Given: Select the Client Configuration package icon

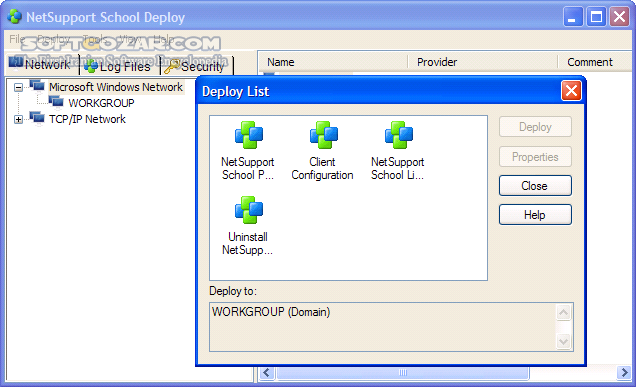Looking at the screenshot, I should pos(324,135).
